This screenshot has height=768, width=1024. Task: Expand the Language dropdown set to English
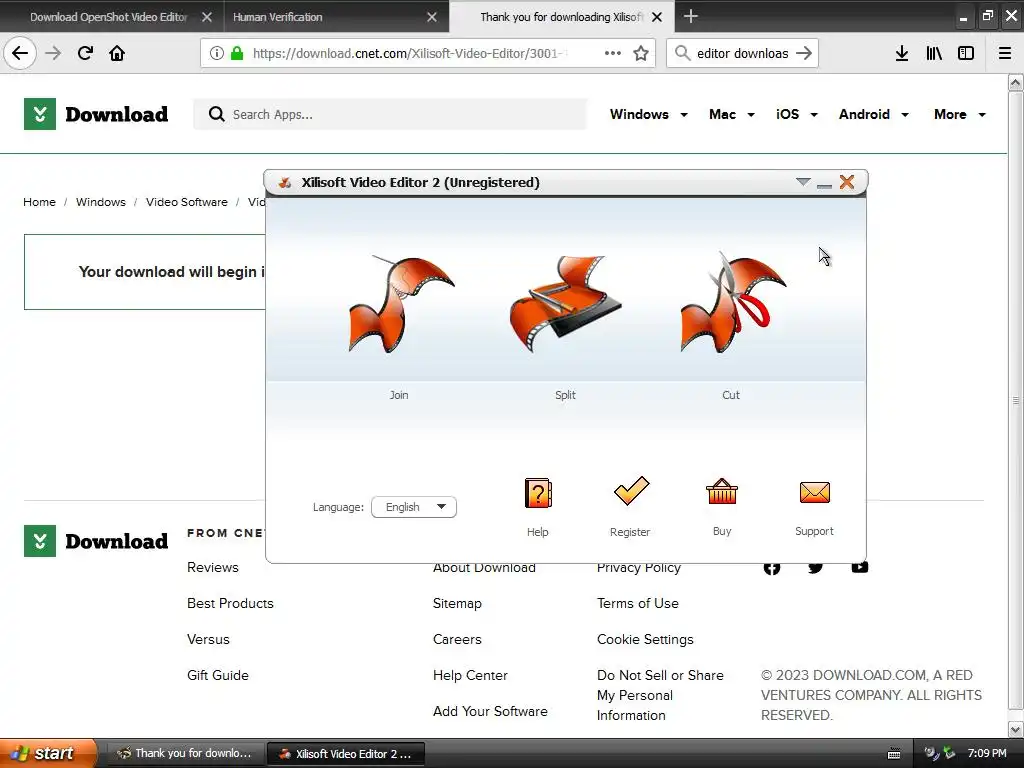(413, 507)
